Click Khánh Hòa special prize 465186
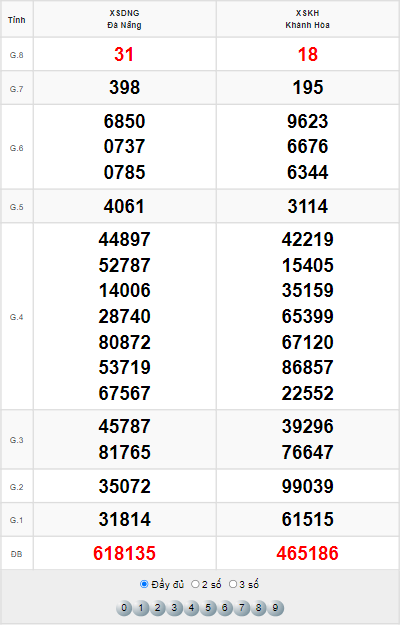This screenshot has width=400, height=627. click(x=307, y=553)
